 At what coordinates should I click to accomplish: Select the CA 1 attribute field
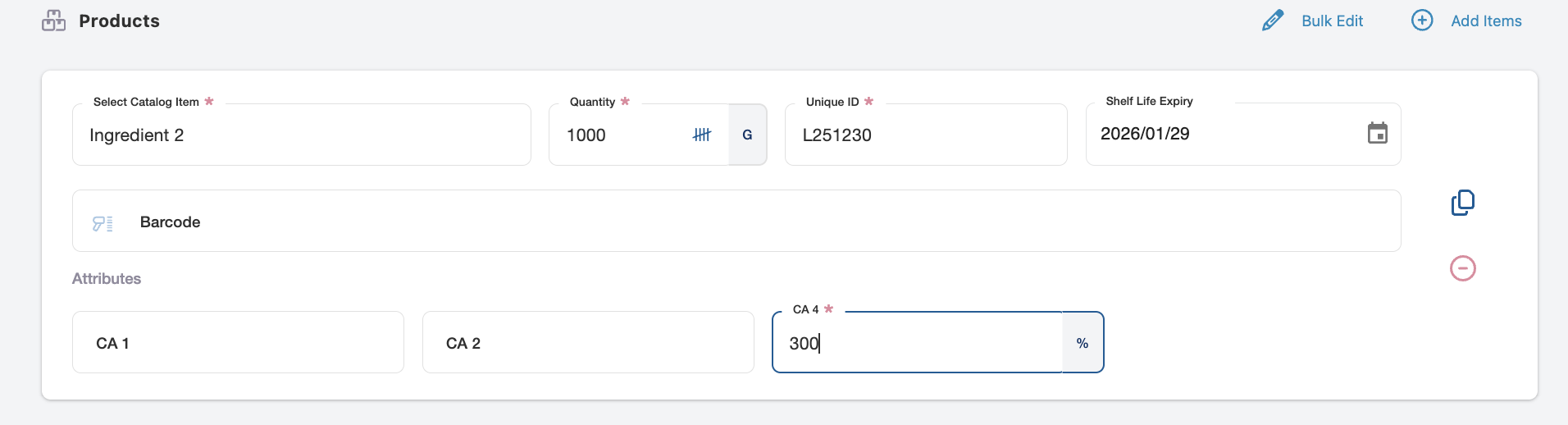click(x=238, y=343)
